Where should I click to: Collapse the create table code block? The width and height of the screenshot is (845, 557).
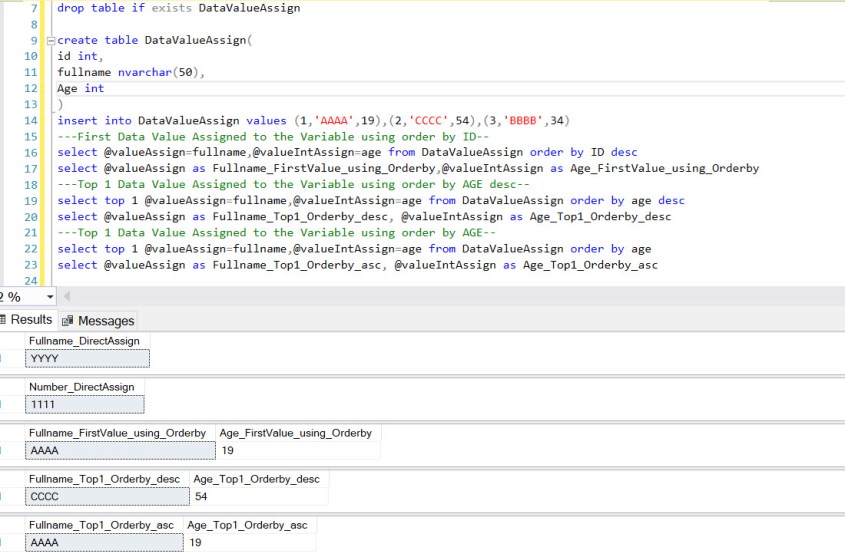click(51, 40)
